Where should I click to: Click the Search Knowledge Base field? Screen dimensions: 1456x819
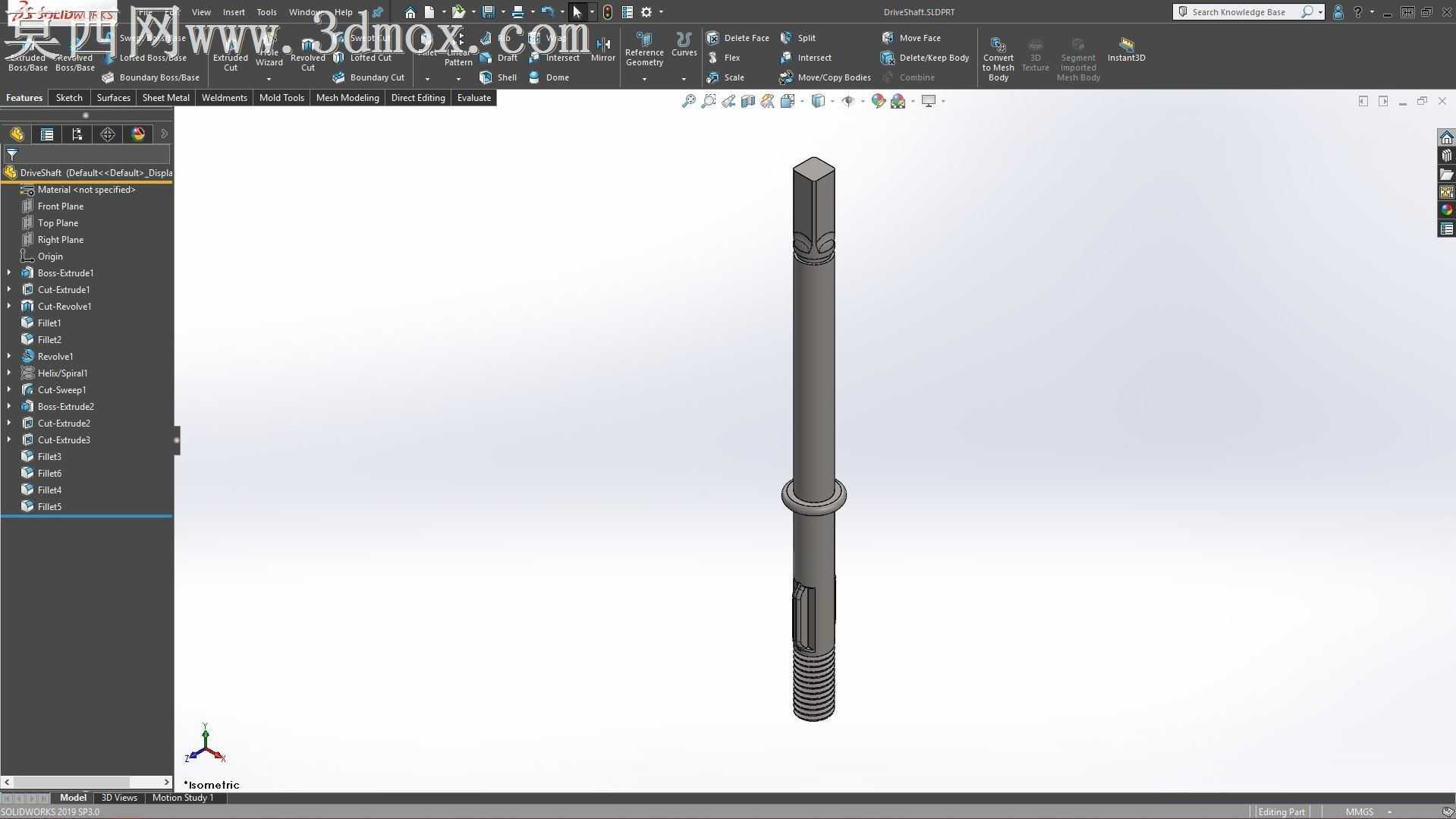(1237, 12)
